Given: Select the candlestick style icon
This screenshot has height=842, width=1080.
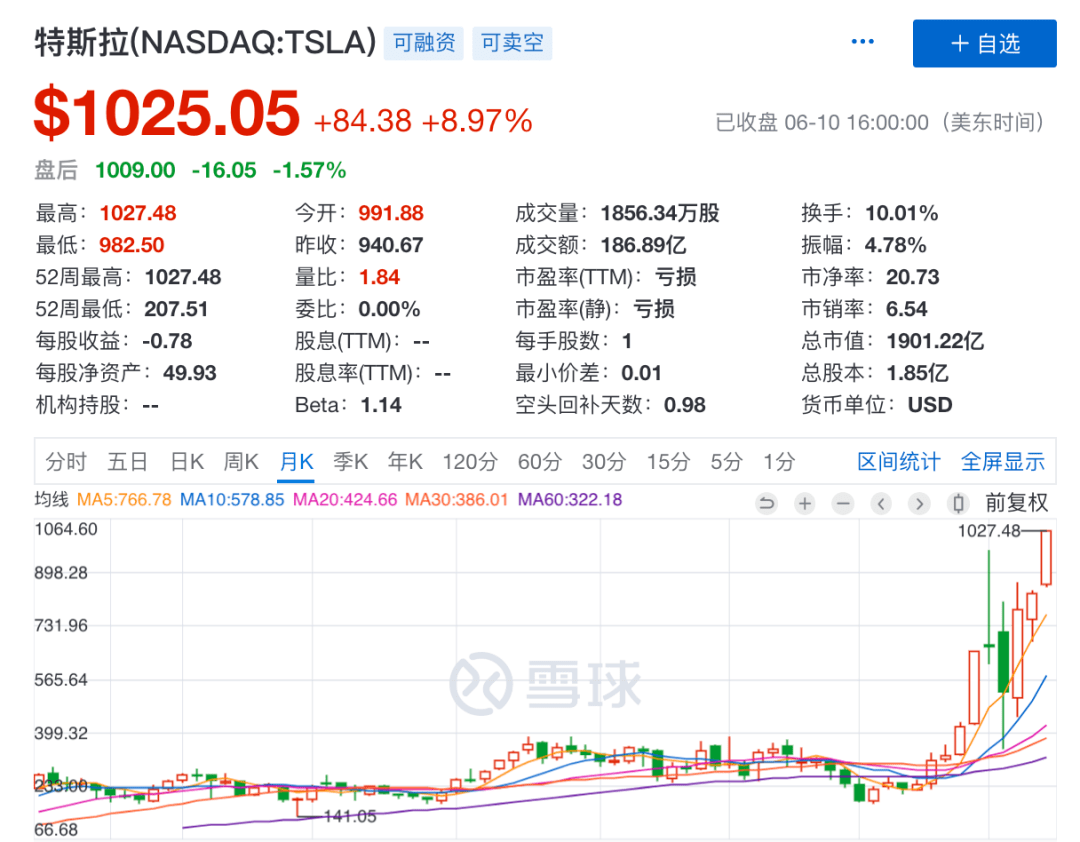Looking at the screenshot, I should coord(957,503).
